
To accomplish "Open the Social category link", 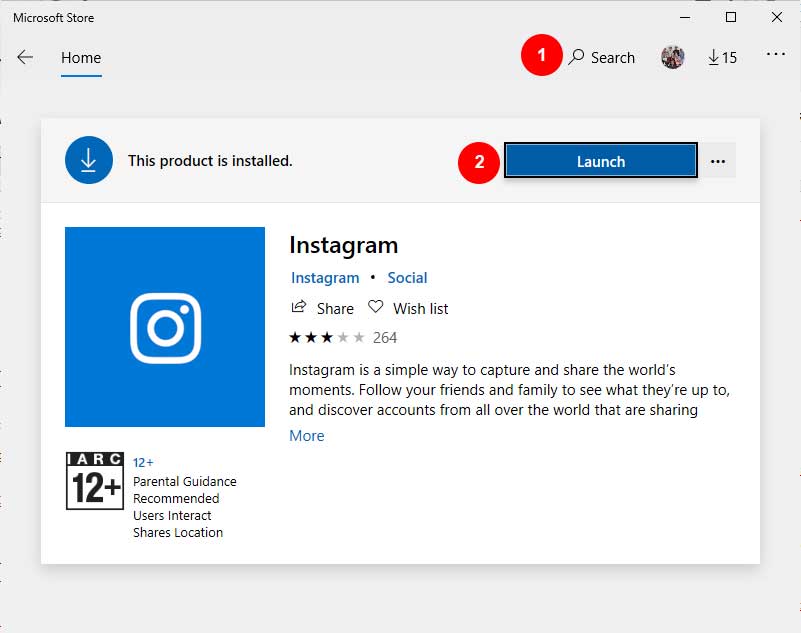I will point(407,277).
